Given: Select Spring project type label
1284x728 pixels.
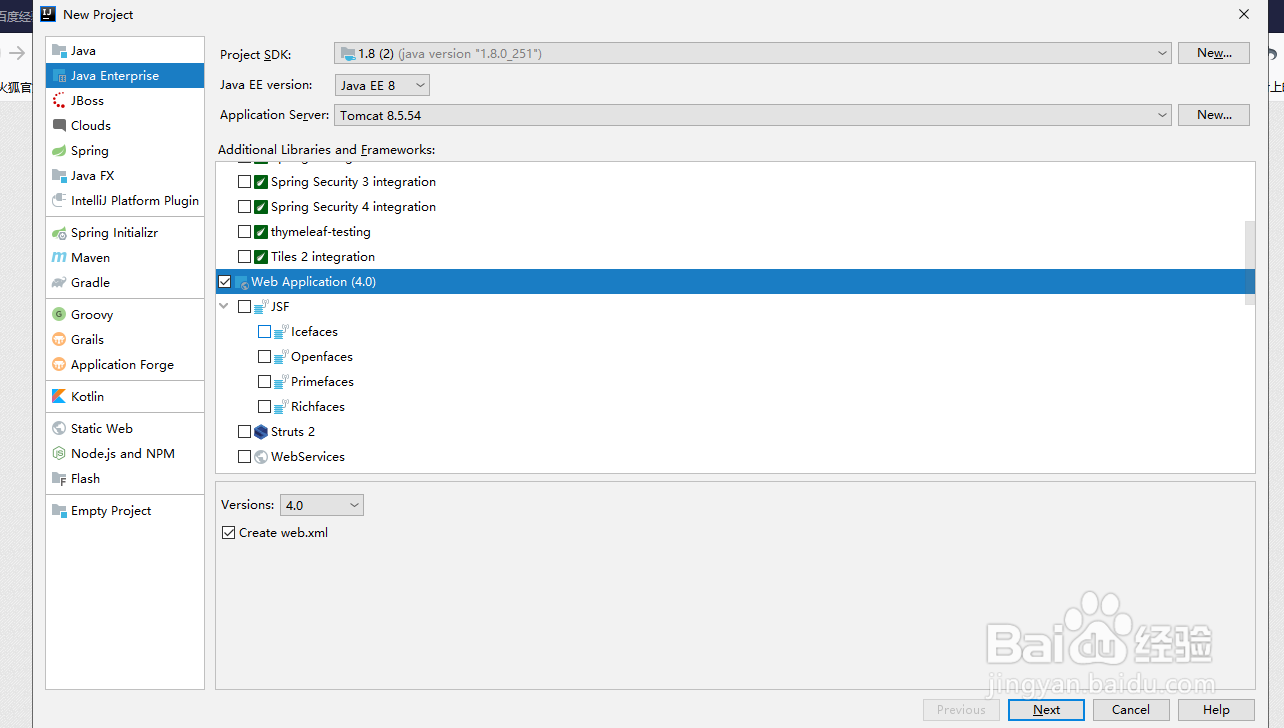Looking at the screenshot, I should point(90,151).
